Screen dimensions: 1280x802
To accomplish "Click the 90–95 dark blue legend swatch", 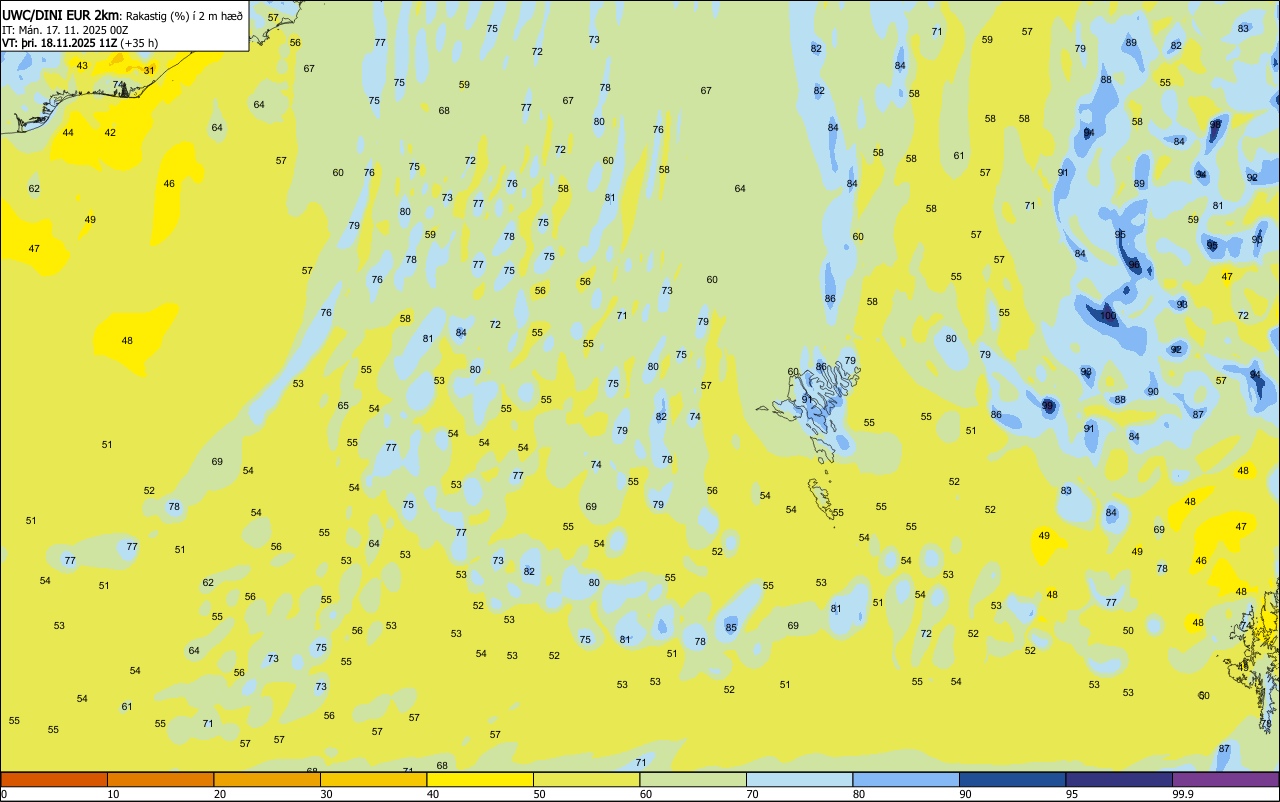I will 1012,779.
